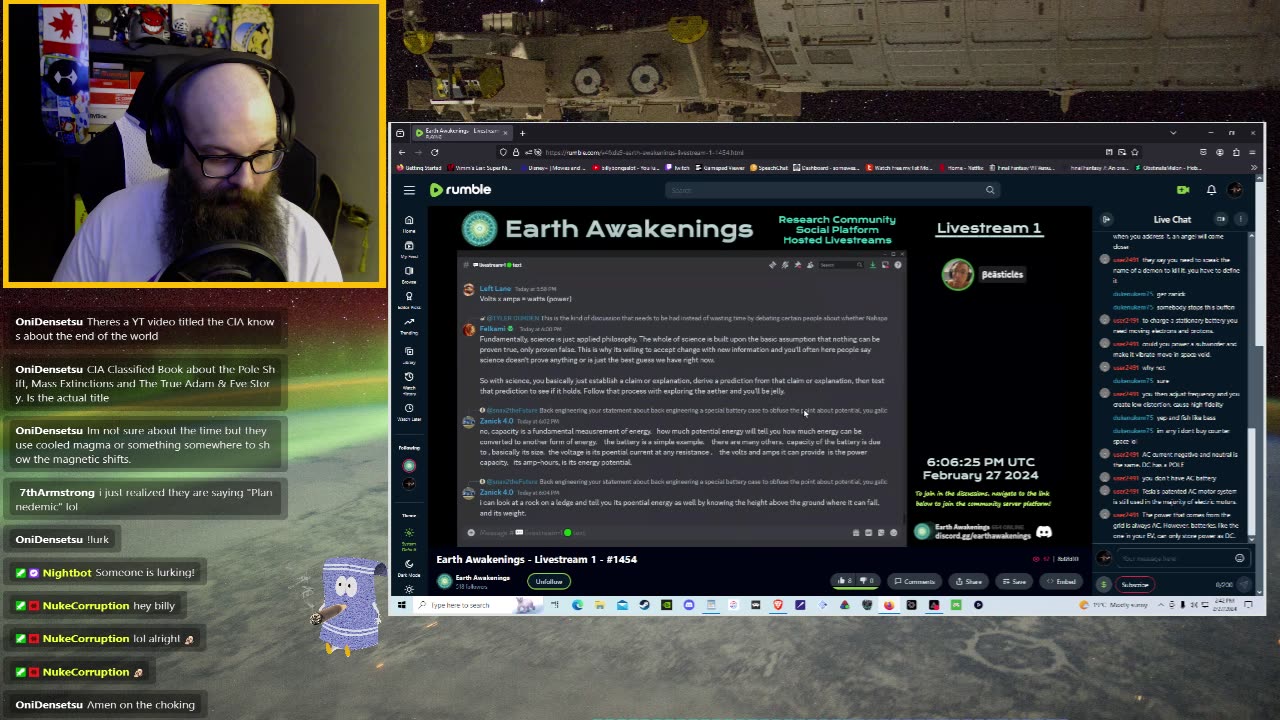List all browser tabs dropdown

(1173, 133)
